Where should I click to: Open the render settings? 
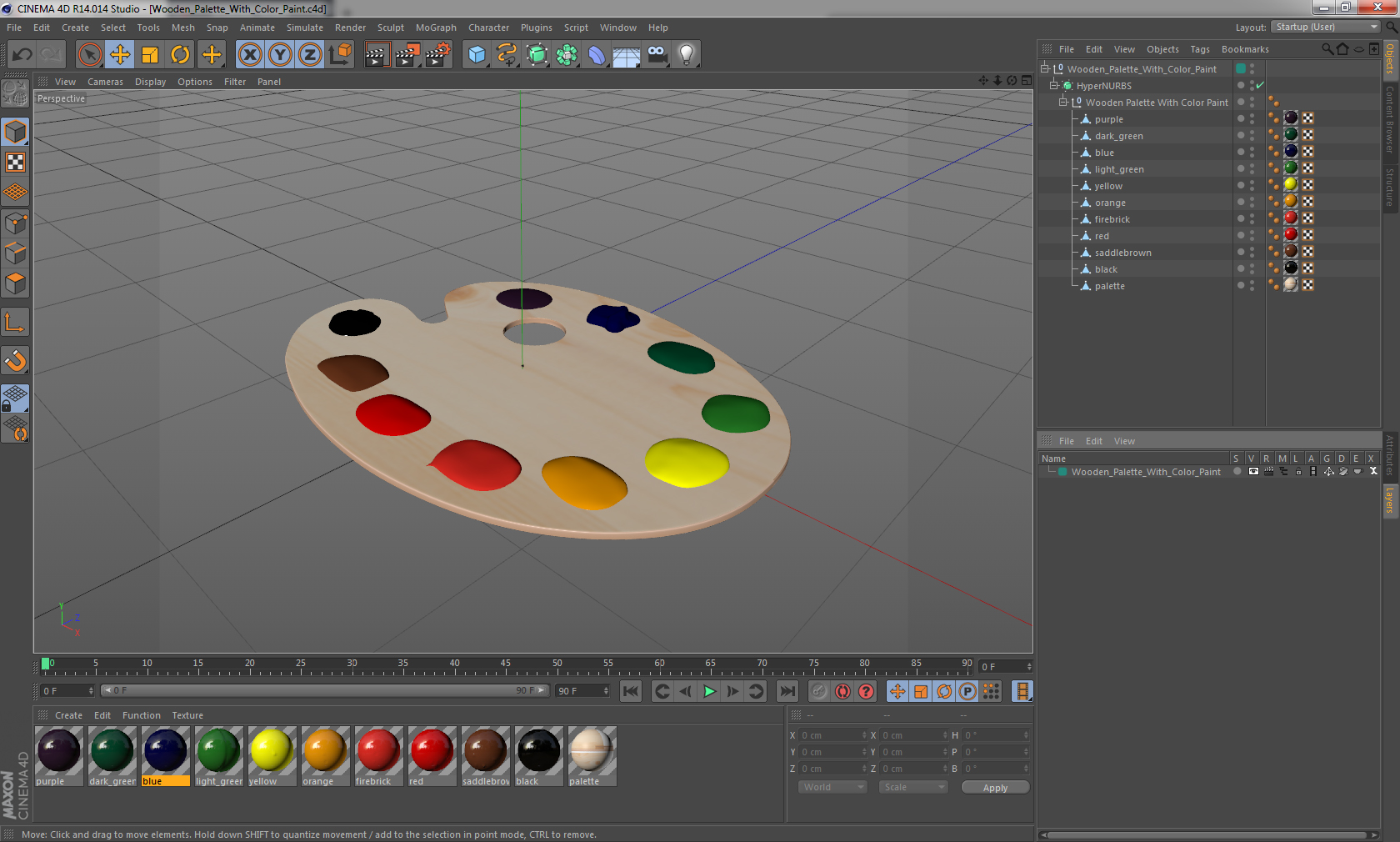(438, 55)
